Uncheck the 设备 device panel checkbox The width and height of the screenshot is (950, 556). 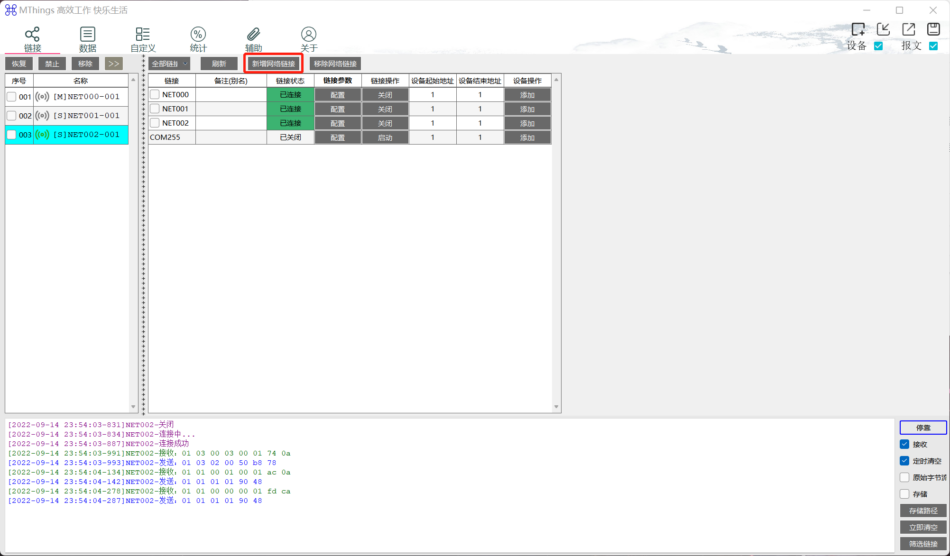click(x=879, y=46)
